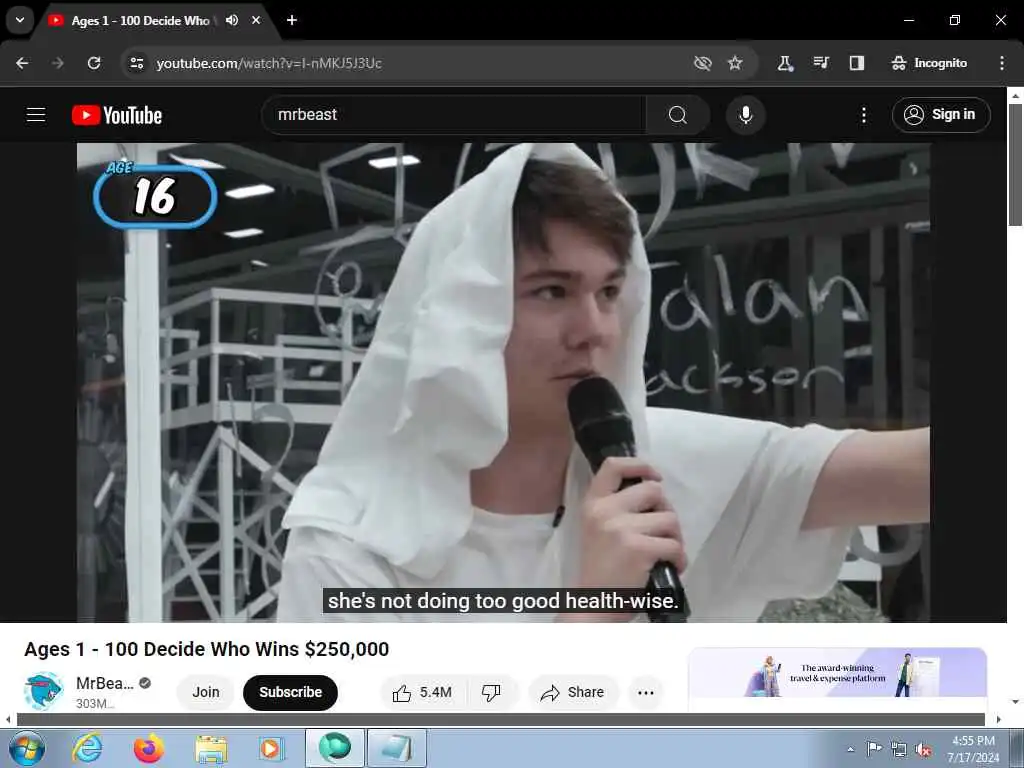Screen dimensions: 1024x768
Task: Reload the current page
Action: [x=94, y=63]
